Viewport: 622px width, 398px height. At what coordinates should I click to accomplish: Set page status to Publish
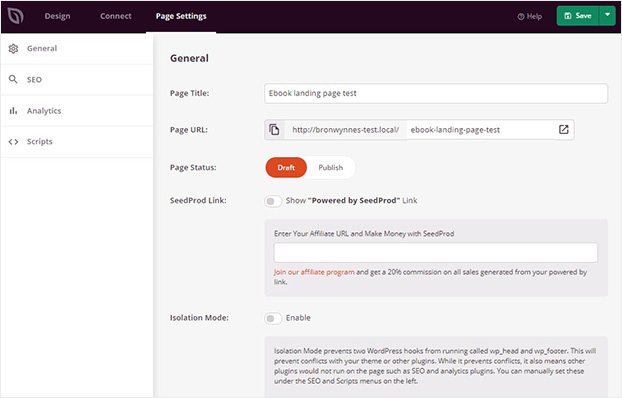[330, 167]
